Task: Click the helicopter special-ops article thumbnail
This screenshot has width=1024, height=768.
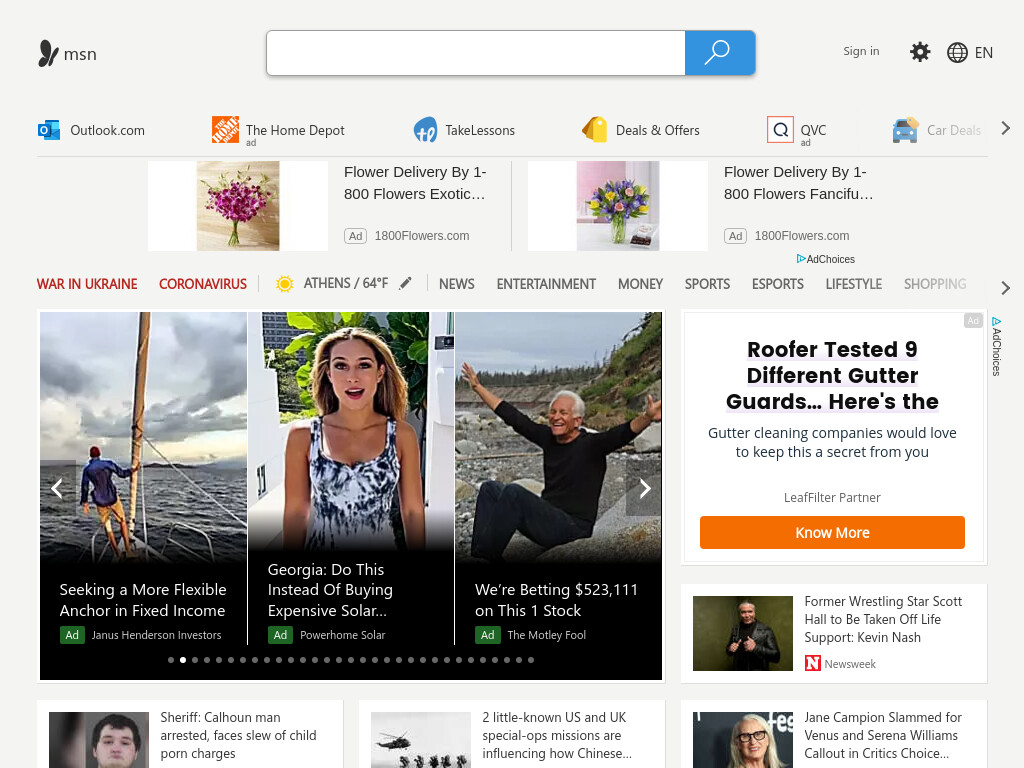Action: click(x=421, y=740)
